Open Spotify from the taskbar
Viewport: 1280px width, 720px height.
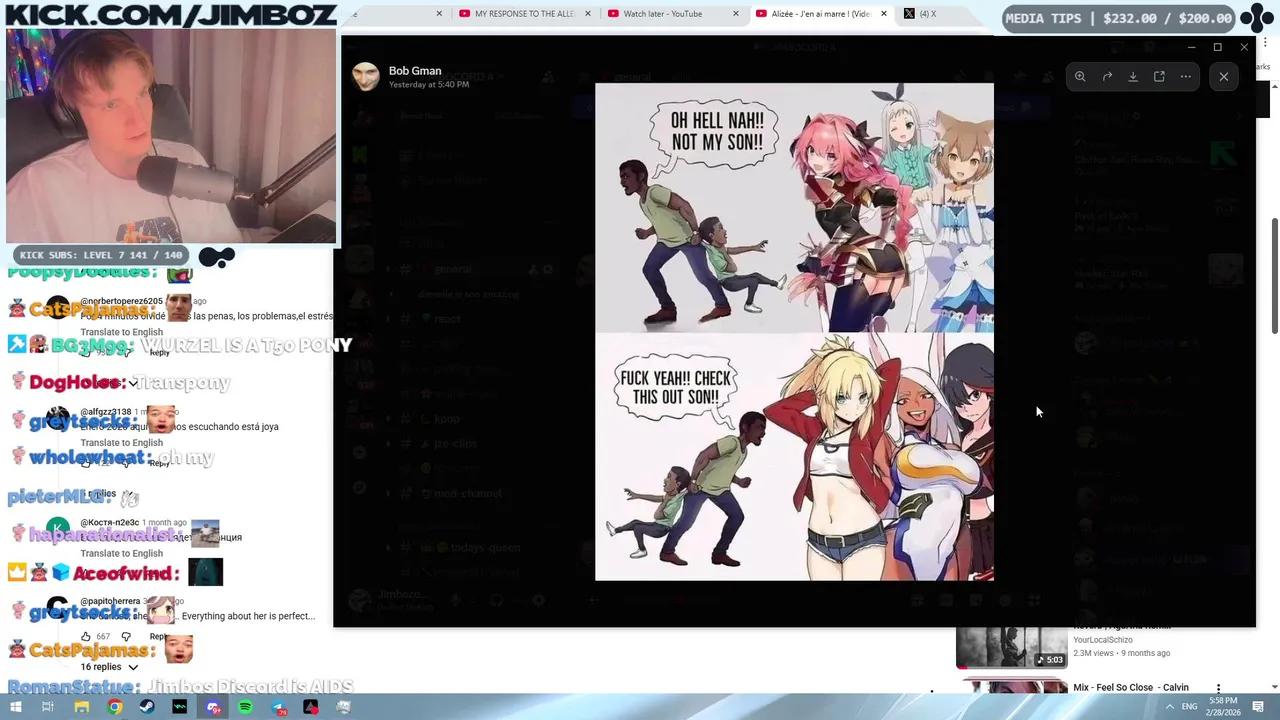coord(246,707)
